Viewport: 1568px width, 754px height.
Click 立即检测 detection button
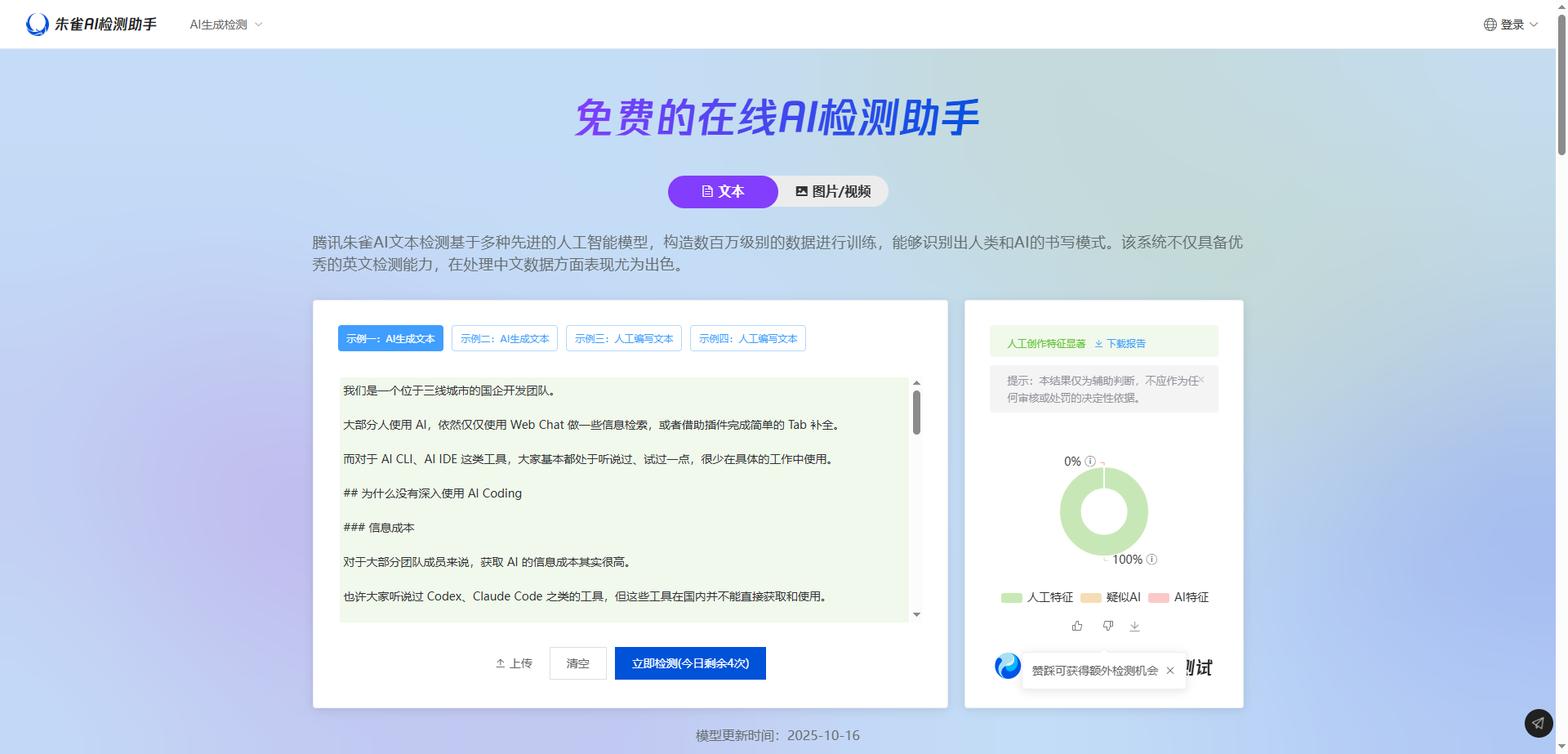click(x=690, y=663)
